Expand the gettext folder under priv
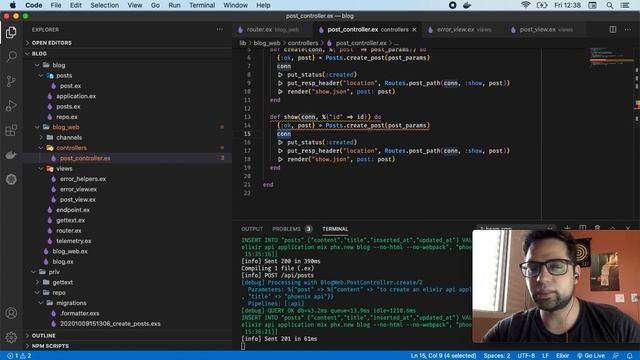 (x=62, y=282)
